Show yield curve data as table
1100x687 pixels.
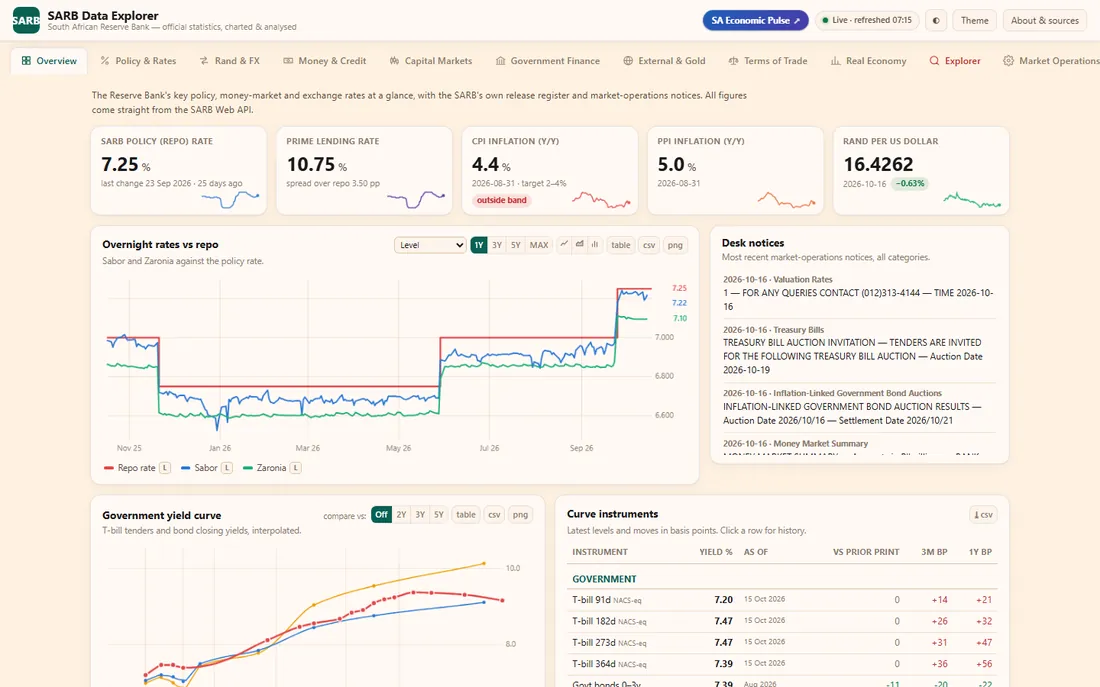click(x=466, y=514)
